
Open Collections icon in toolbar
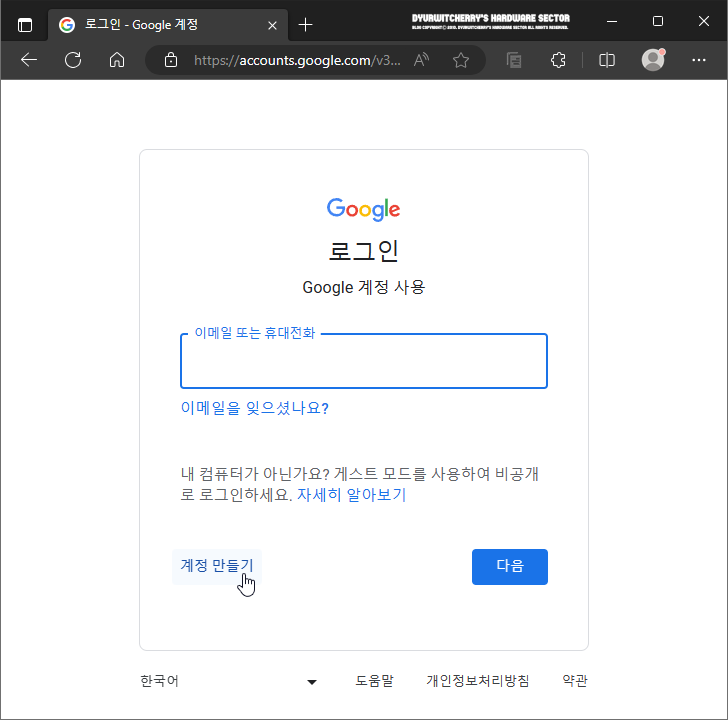click(514, 60)
